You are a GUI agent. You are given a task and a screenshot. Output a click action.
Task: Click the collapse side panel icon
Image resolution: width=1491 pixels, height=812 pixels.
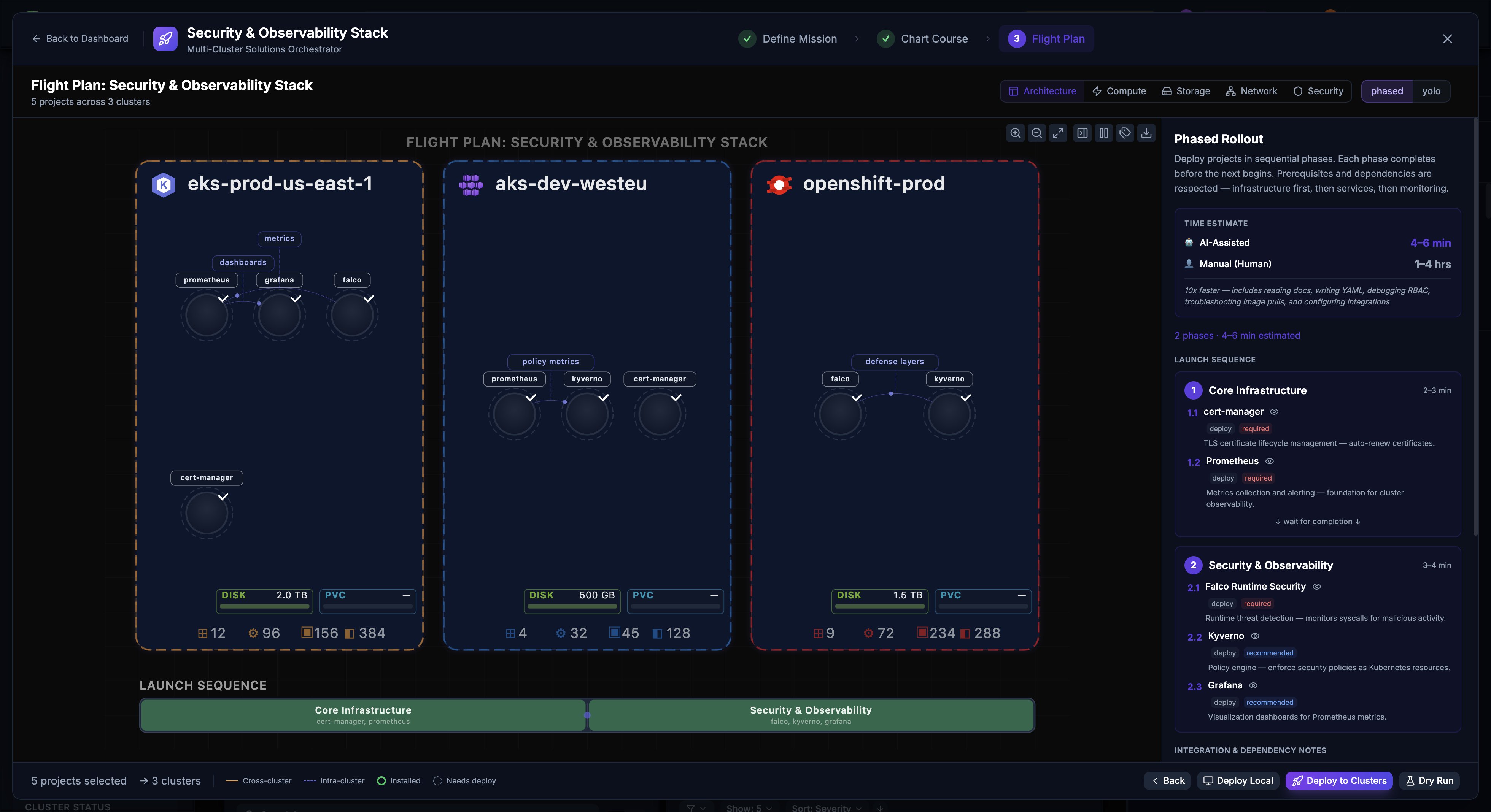coord(1082,133)
